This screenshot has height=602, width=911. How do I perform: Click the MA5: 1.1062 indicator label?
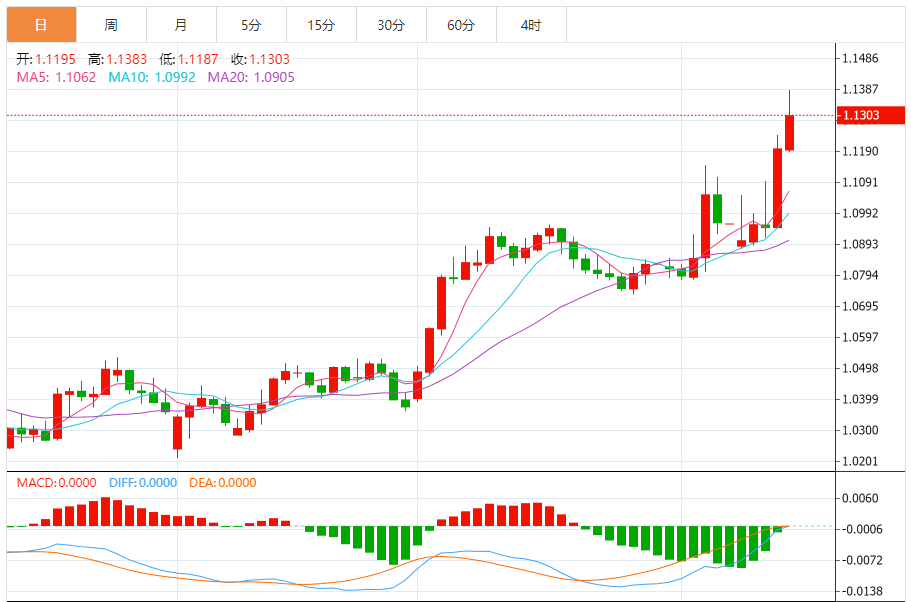click(56, 77)
